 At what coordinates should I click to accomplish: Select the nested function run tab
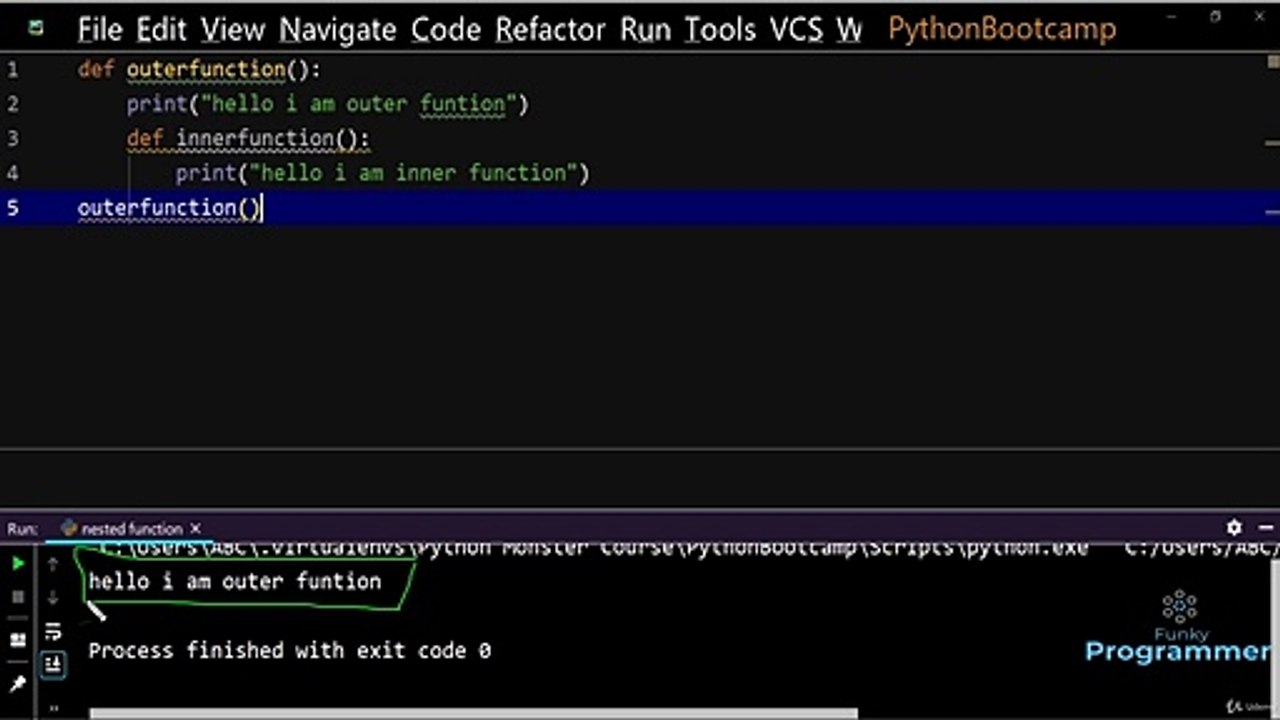click(130, 528)
